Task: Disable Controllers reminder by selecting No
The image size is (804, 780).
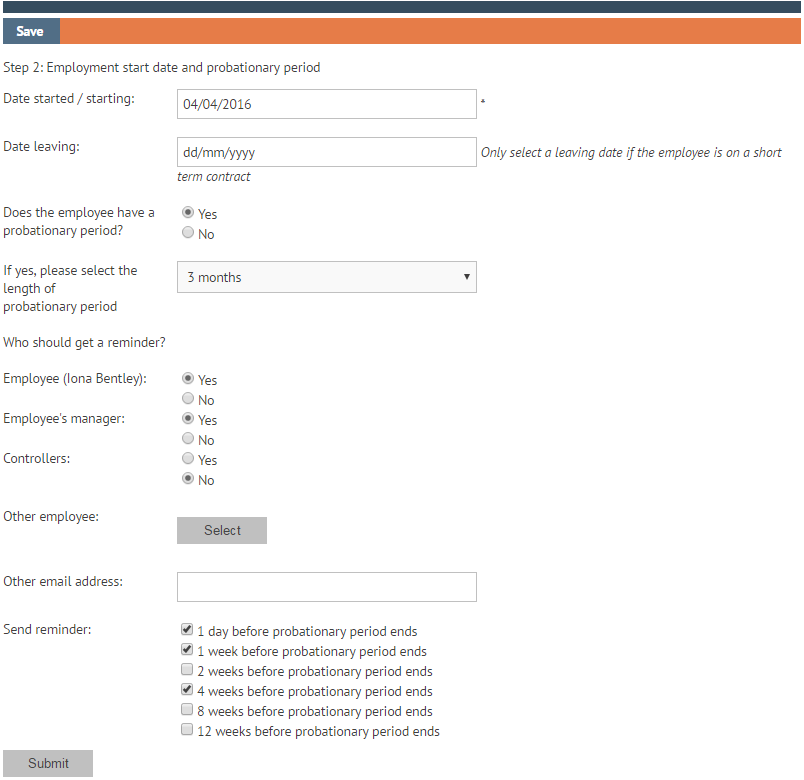Action: click(x=188, y=478)
